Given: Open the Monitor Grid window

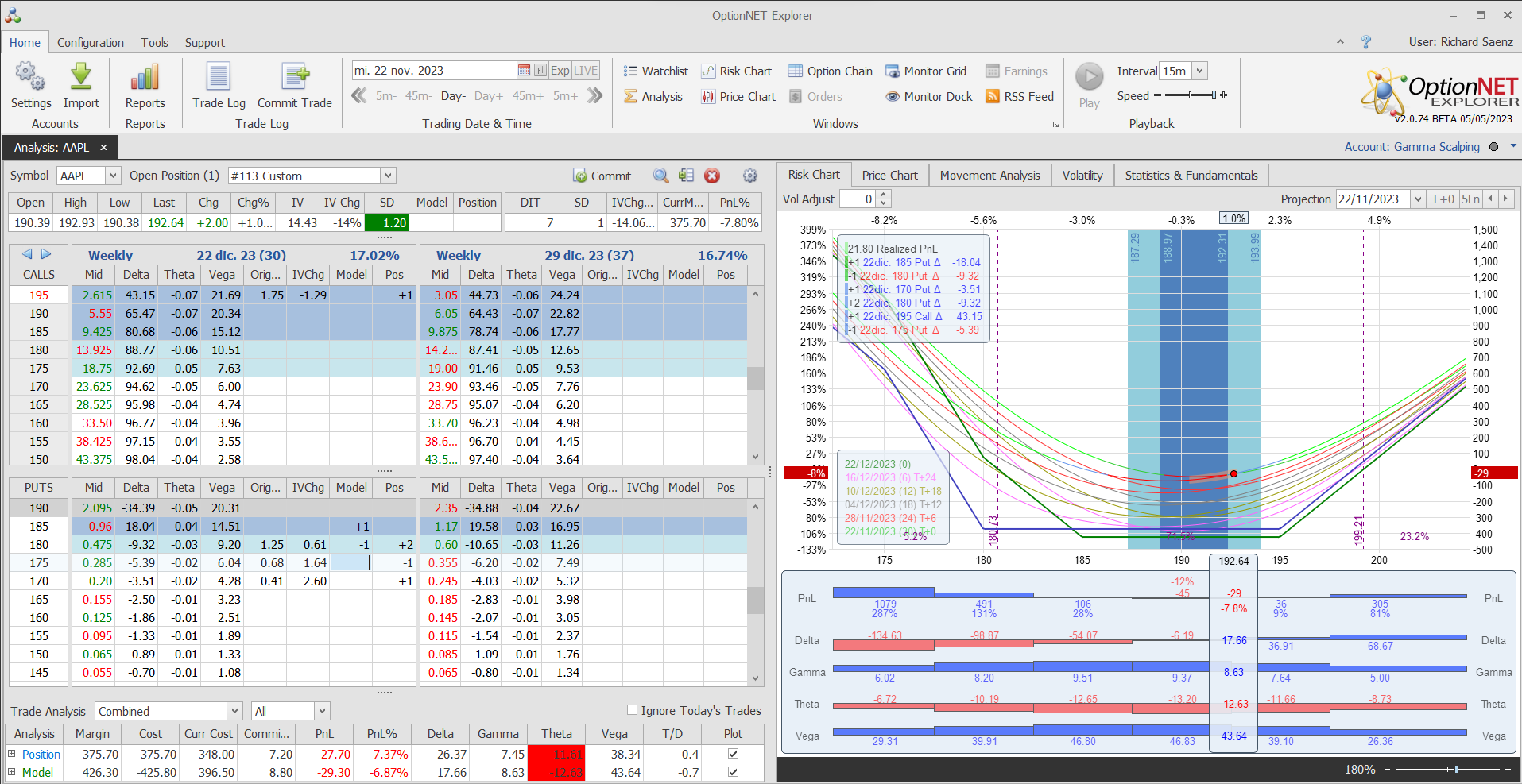Looking at the screenshot, I should 926,71.
